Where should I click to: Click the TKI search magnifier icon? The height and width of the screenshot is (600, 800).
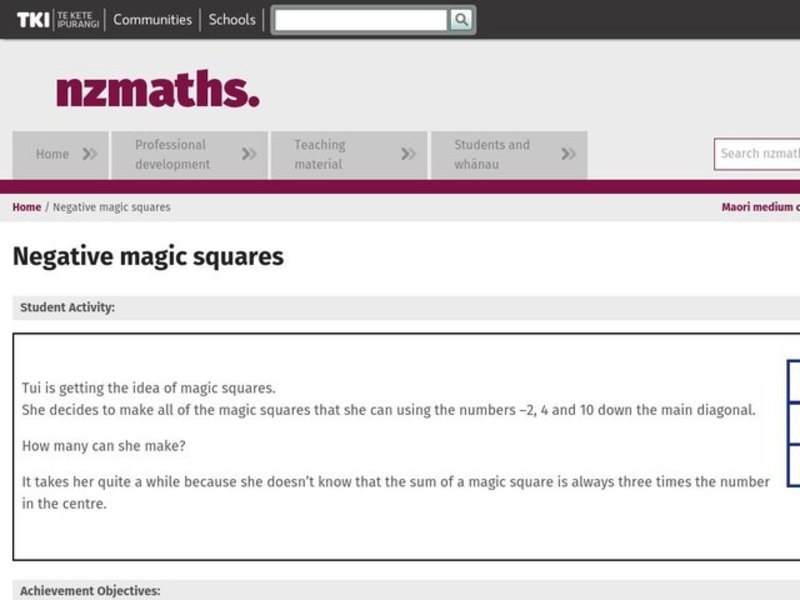click(x=458, y=19)
